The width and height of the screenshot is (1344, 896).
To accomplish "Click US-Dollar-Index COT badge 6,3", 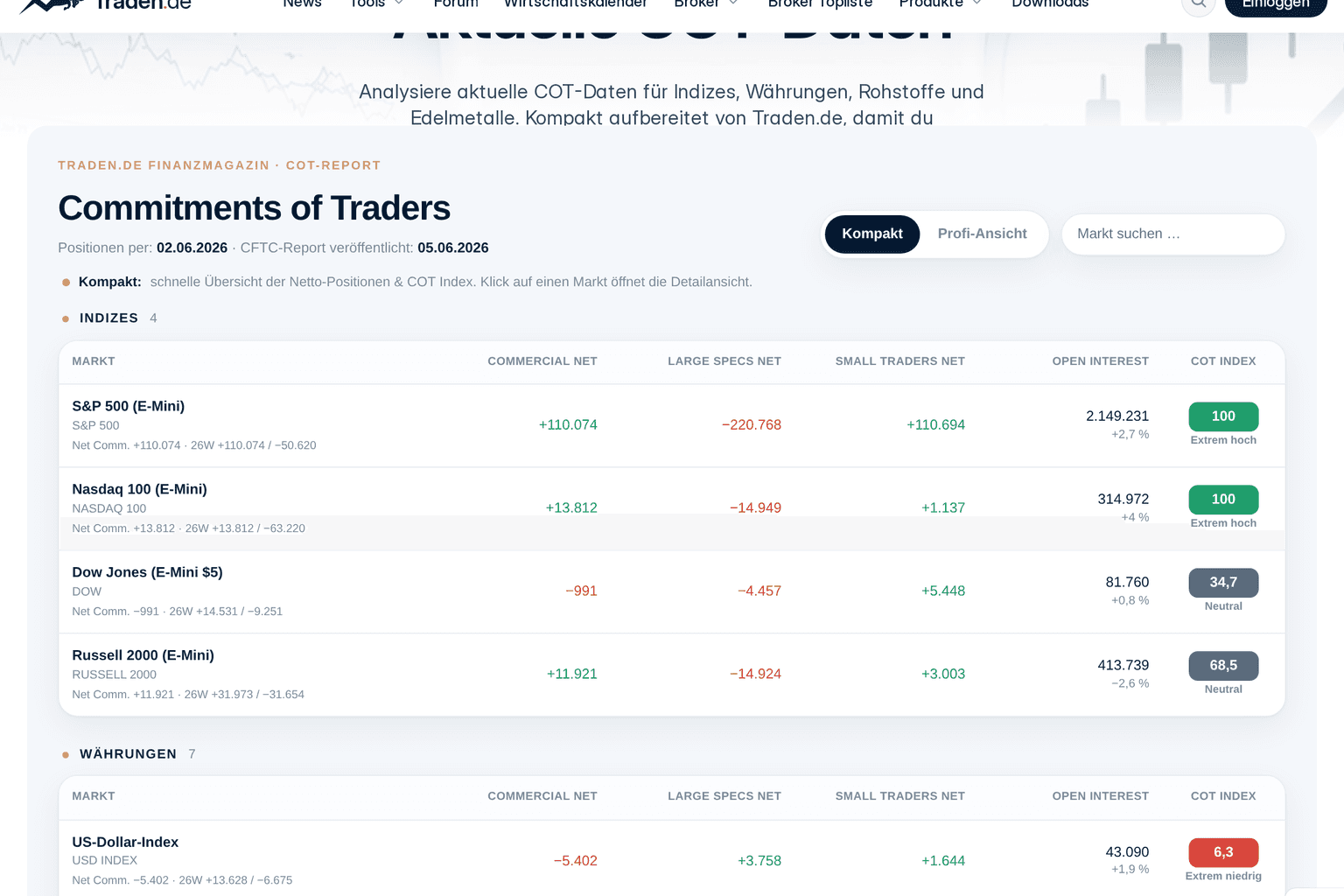I will 1223,852.
